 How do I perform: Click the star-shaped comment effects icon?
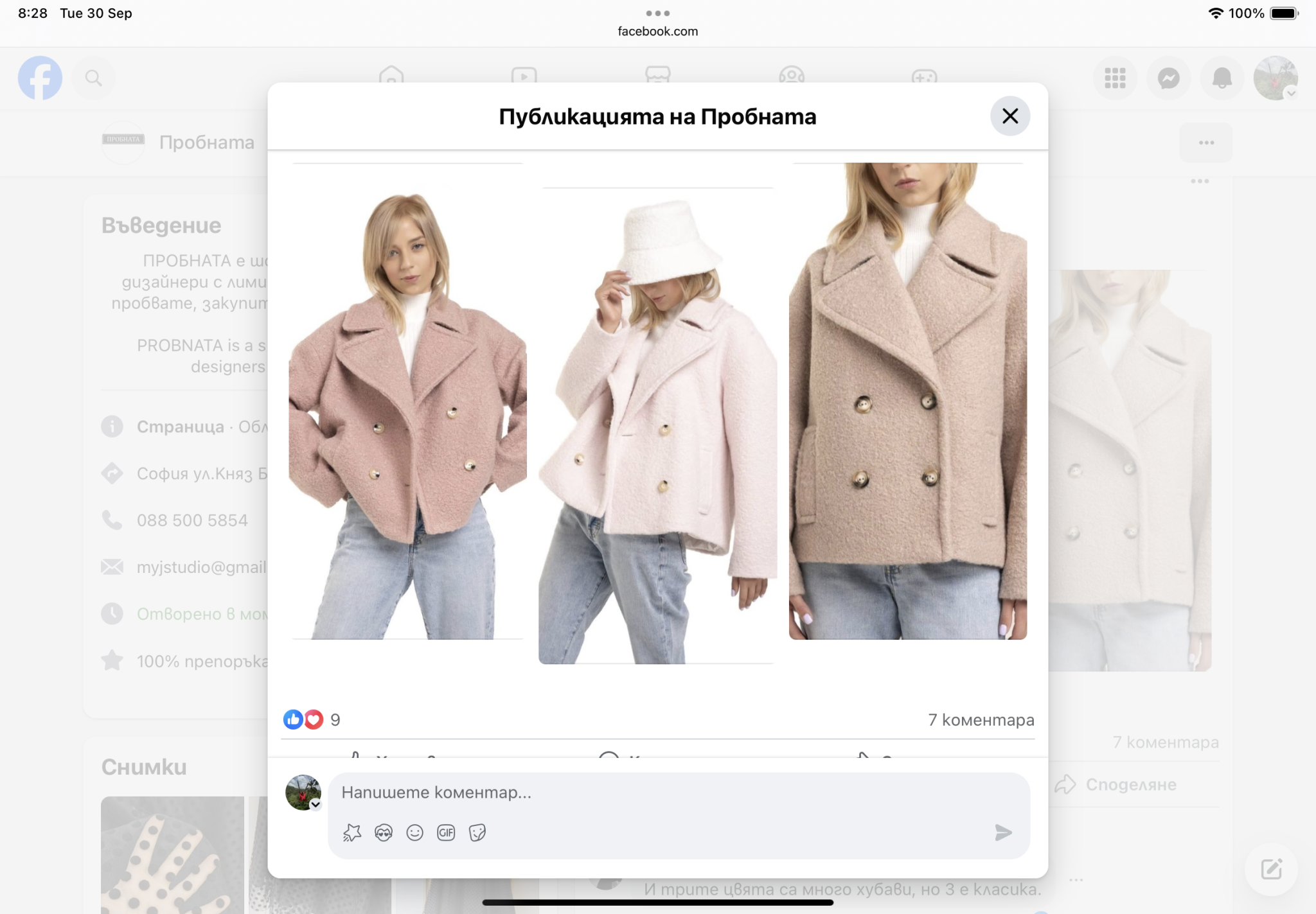click(352, 833)
